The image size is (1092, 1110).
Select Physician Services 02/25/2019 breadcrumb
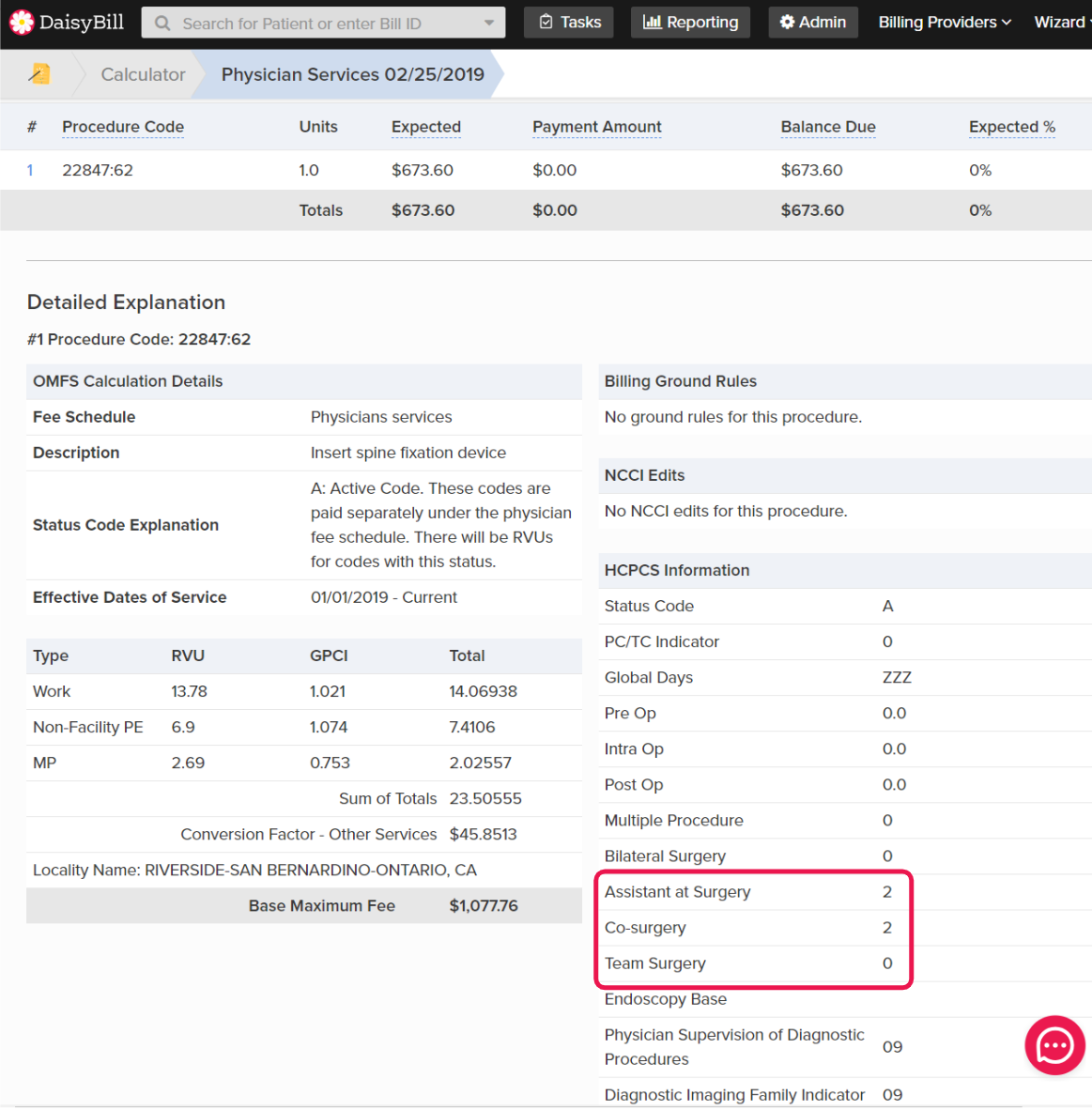[352, 74]
